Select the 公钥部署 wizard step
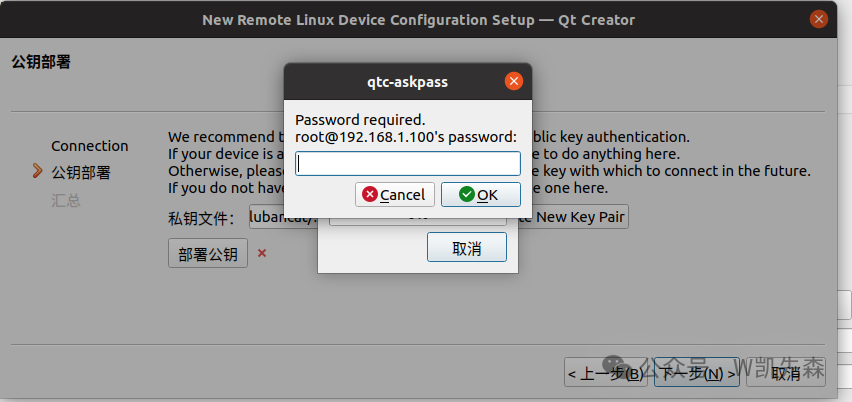The height and width of the screenshot is (402, 852). pyautogui.click(x=81, y=173)
